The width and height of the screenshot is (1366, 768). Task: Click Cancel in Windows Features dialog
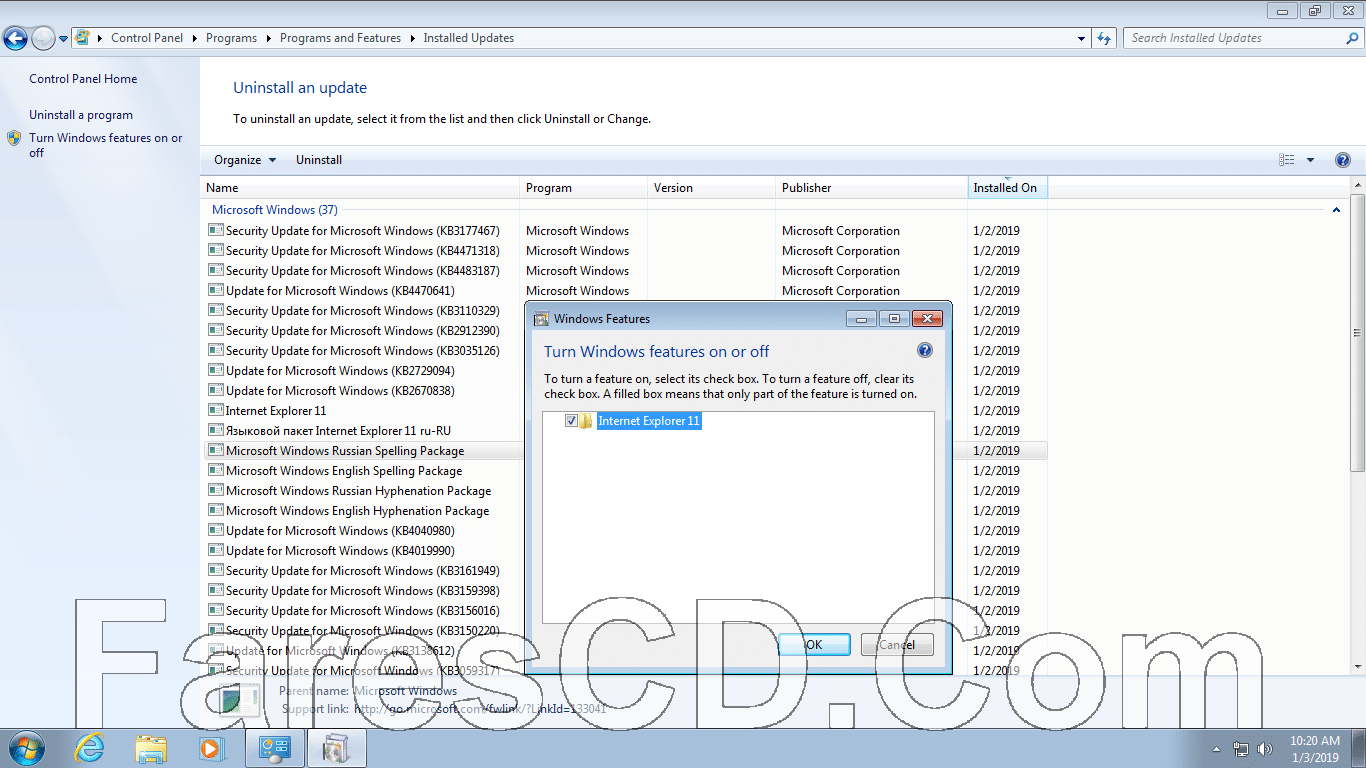[897, 645]
